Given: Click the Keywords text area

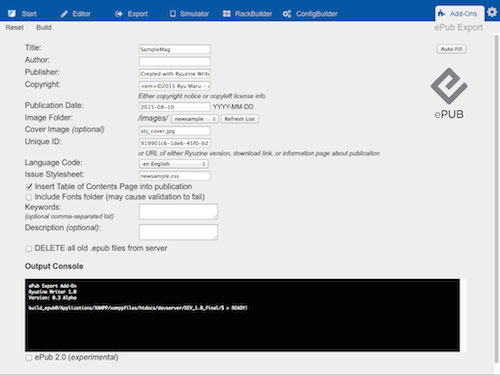Looking at the screenshot, I should tap(178, 212).
